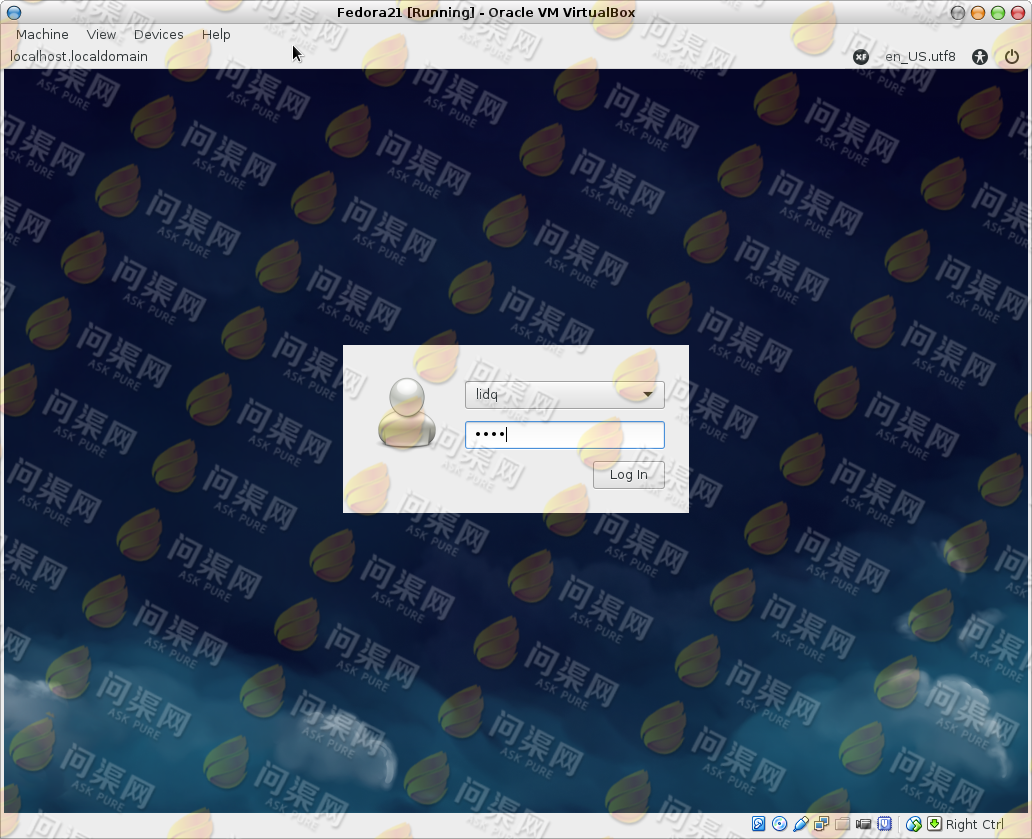
Task: Click the user avatar image
Action: click(407, 413)
